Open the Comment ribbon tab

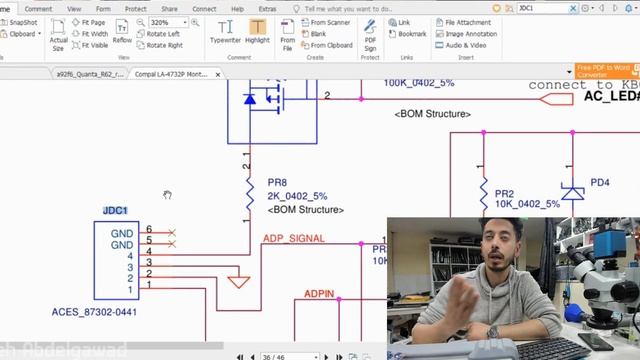38,9
